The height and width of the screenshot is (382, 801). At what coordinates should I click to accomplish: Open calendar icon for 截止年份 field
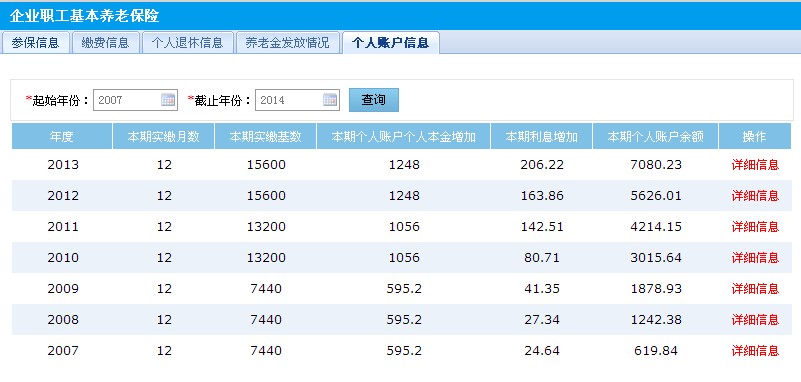pos(330,100)
